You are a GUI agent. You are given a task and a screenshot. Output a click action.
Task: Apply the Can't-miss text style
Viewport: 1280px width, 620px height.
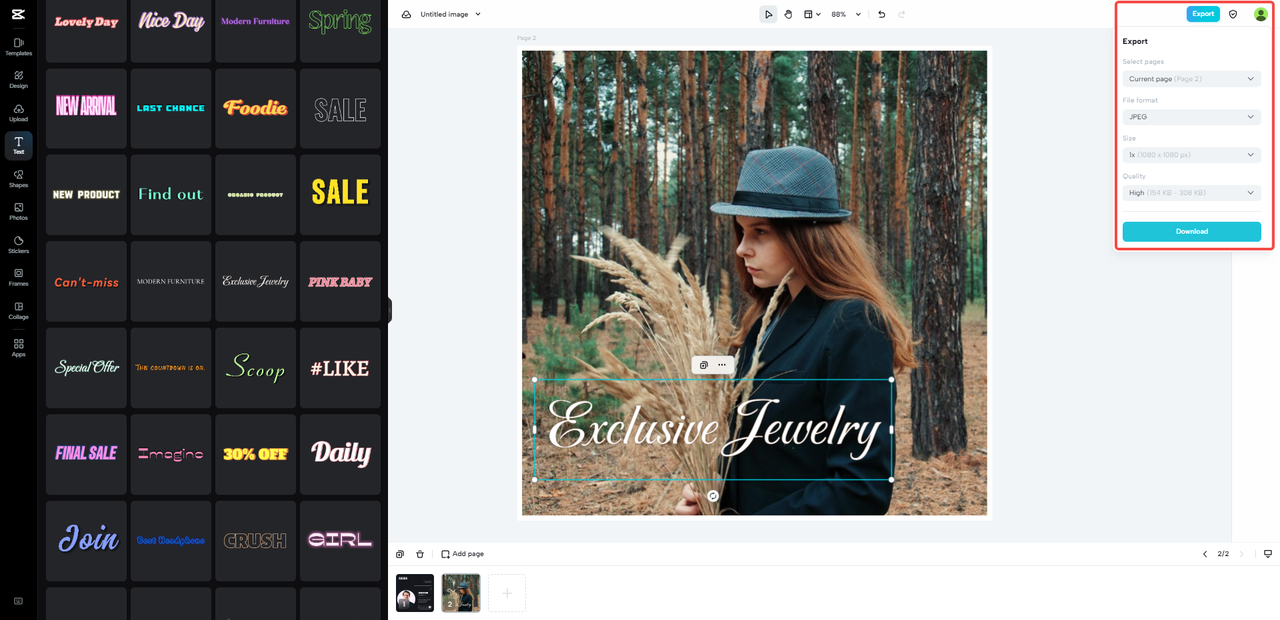(86, 281)
